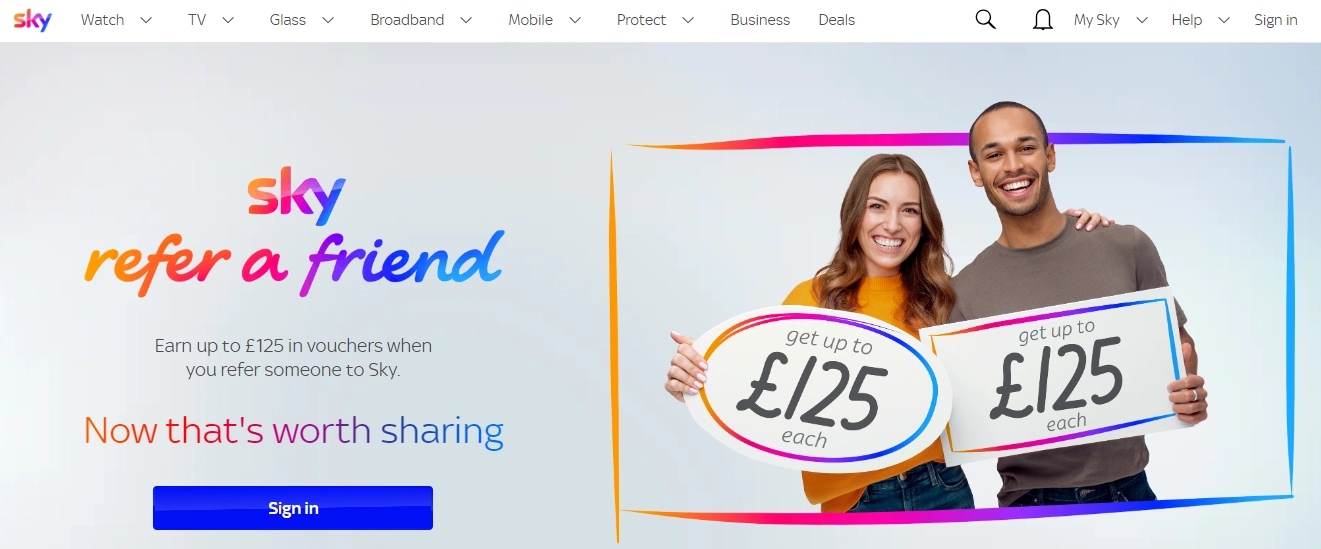Open the My Sky account link

click(1097, 20)
